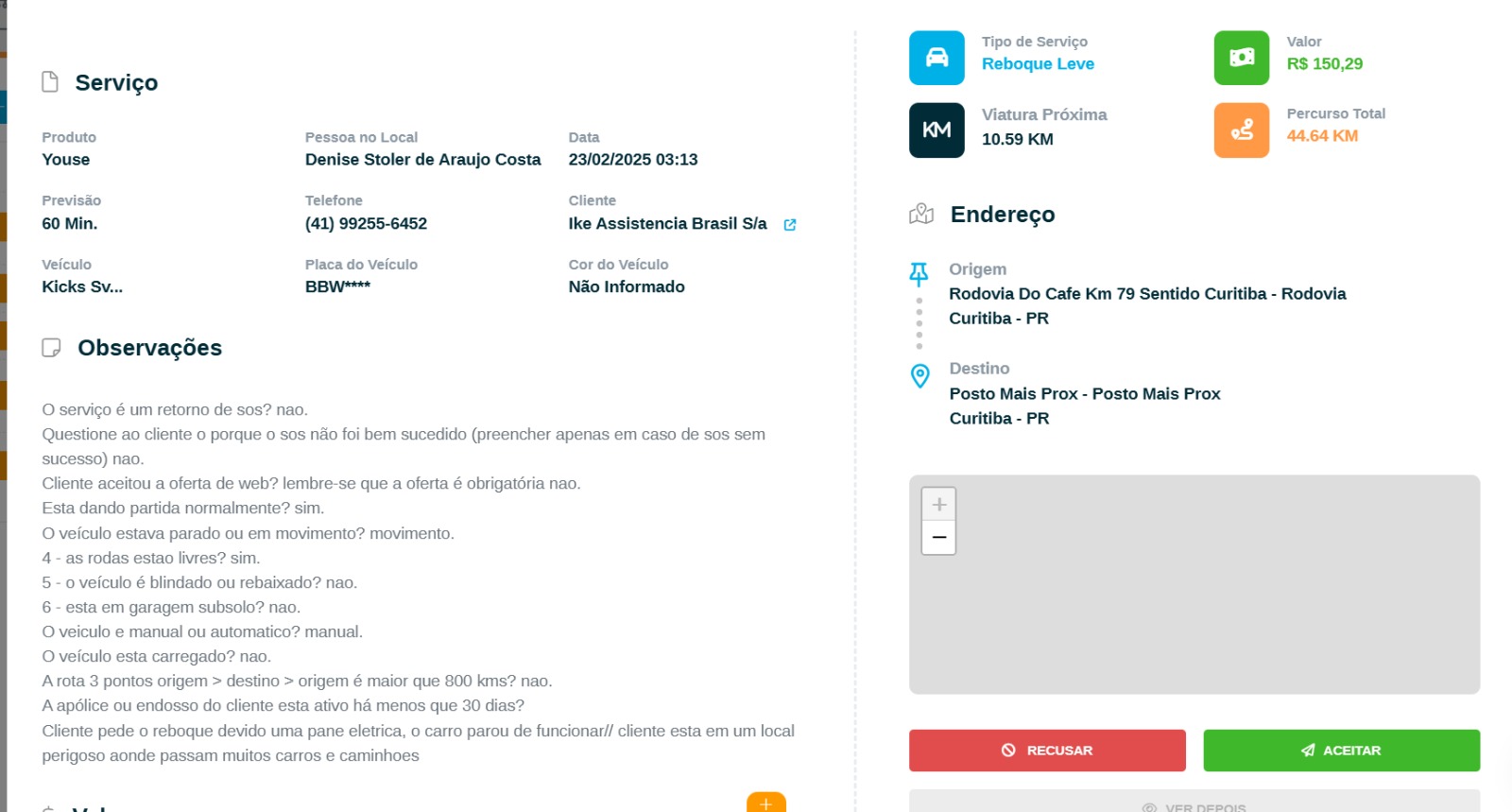Open external link icon beside Ike Assistencia
The image size is (1512, 812).
click(790, 225)
